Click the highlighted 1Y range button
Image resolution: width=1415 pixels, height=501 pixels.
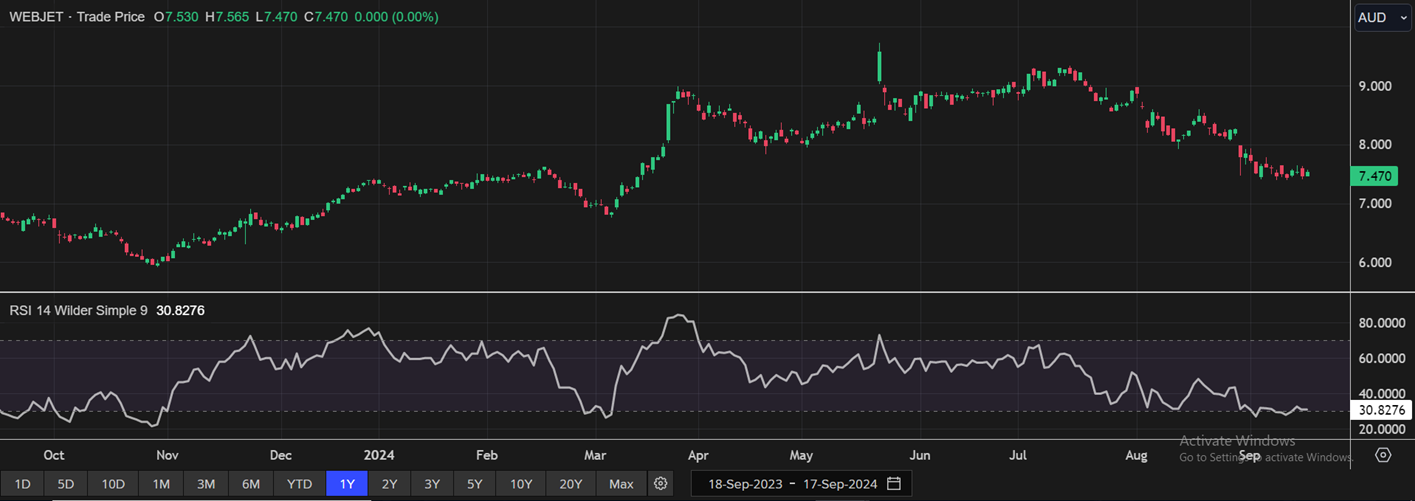(x=347, y=484)
